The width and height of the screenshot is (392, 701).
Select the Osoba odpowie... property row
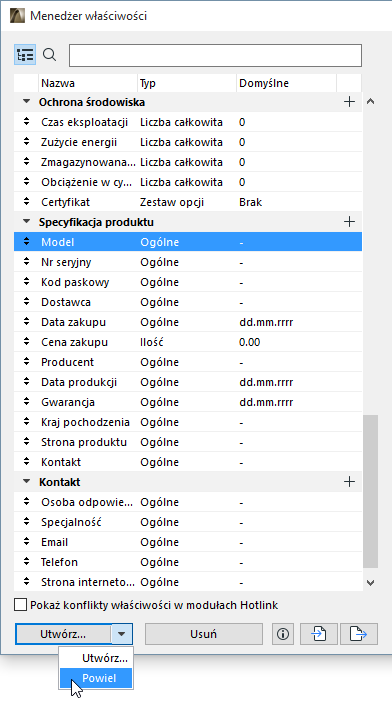(x=188, y=502)
